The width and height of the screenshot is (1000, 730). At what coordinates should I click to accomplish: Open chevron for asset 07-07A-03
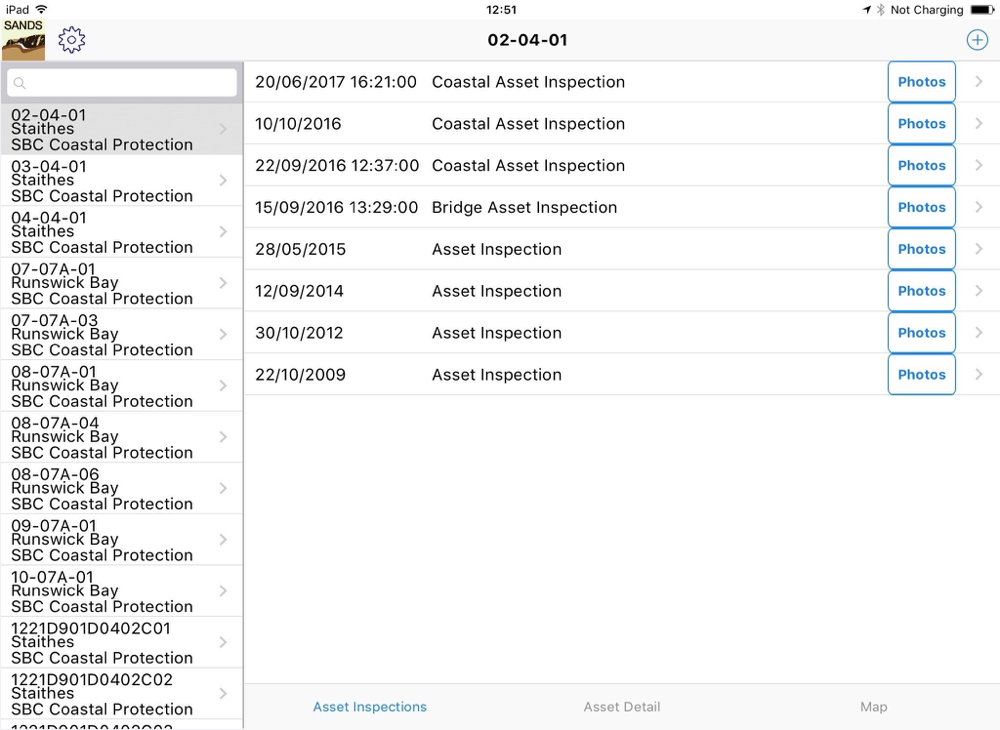click(x=223, y=334)
